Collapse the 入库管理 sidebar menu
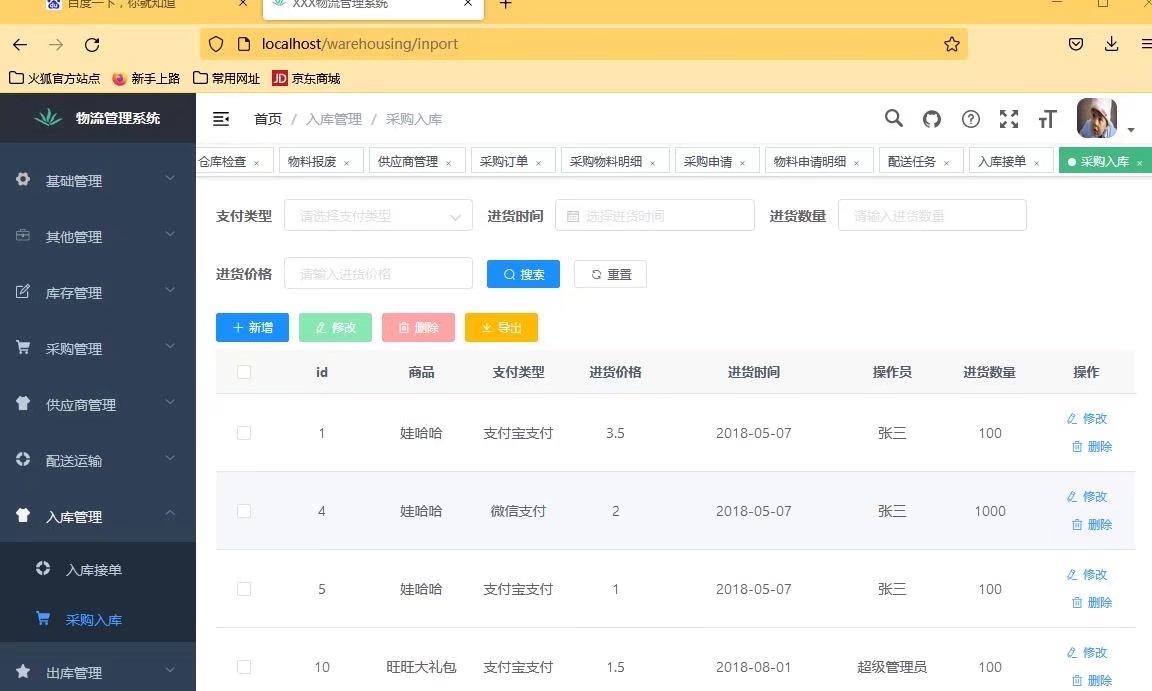The width and height of the screenshot is (1152, 691). (98, 516)
